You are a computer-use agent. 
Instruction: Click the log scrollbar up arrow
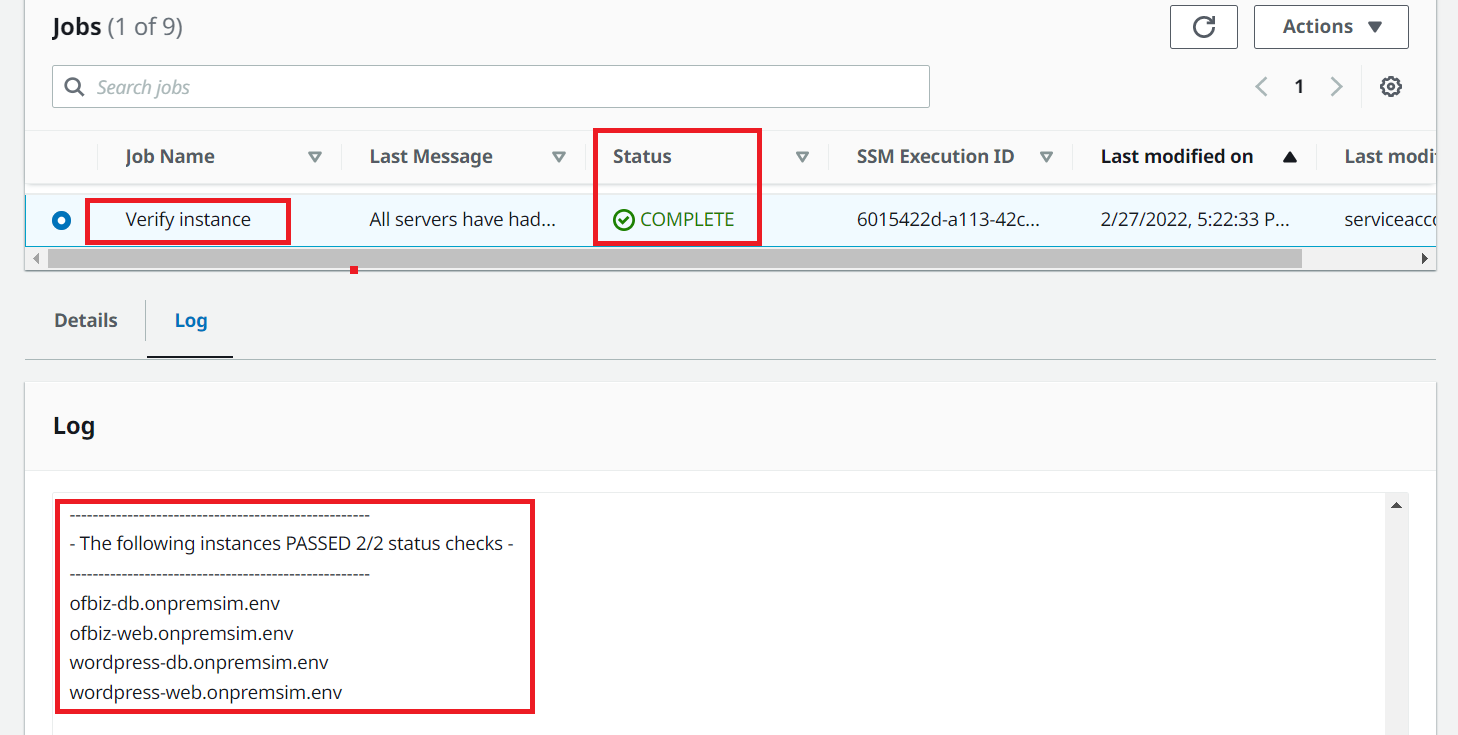click(x=1397, y=505)
